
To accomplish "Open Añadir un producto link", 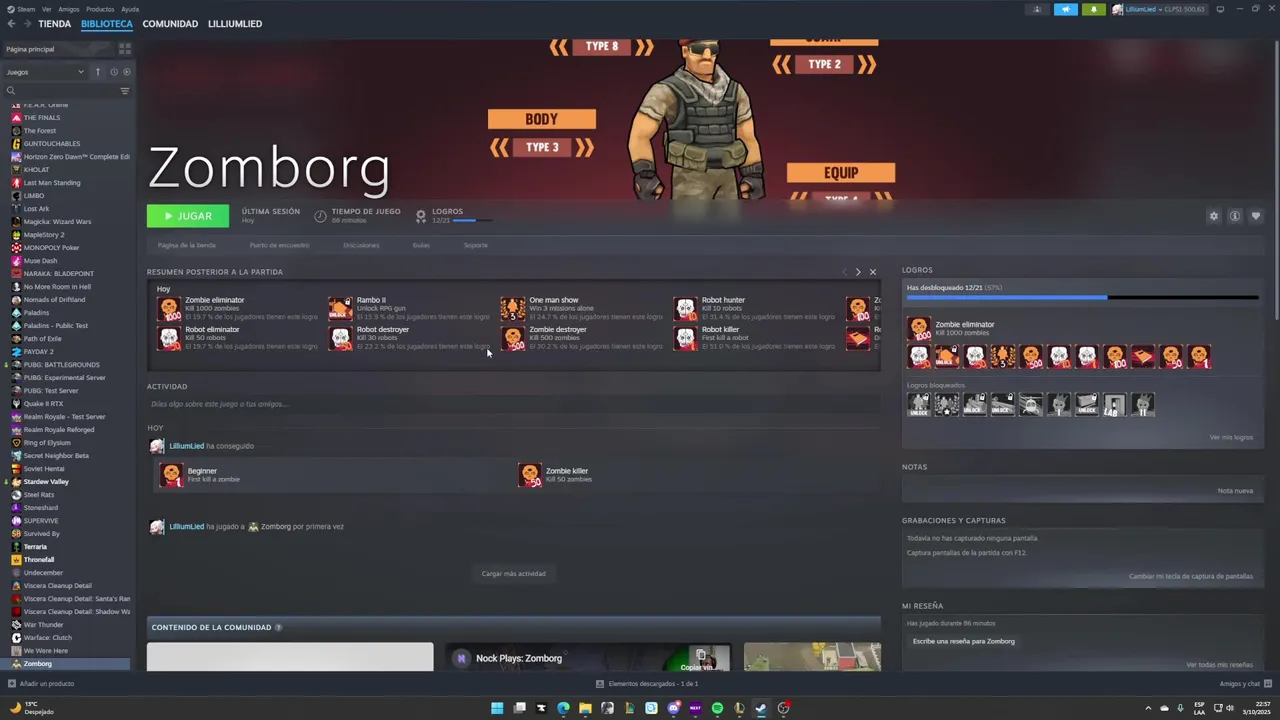I will tap(41, 684).
